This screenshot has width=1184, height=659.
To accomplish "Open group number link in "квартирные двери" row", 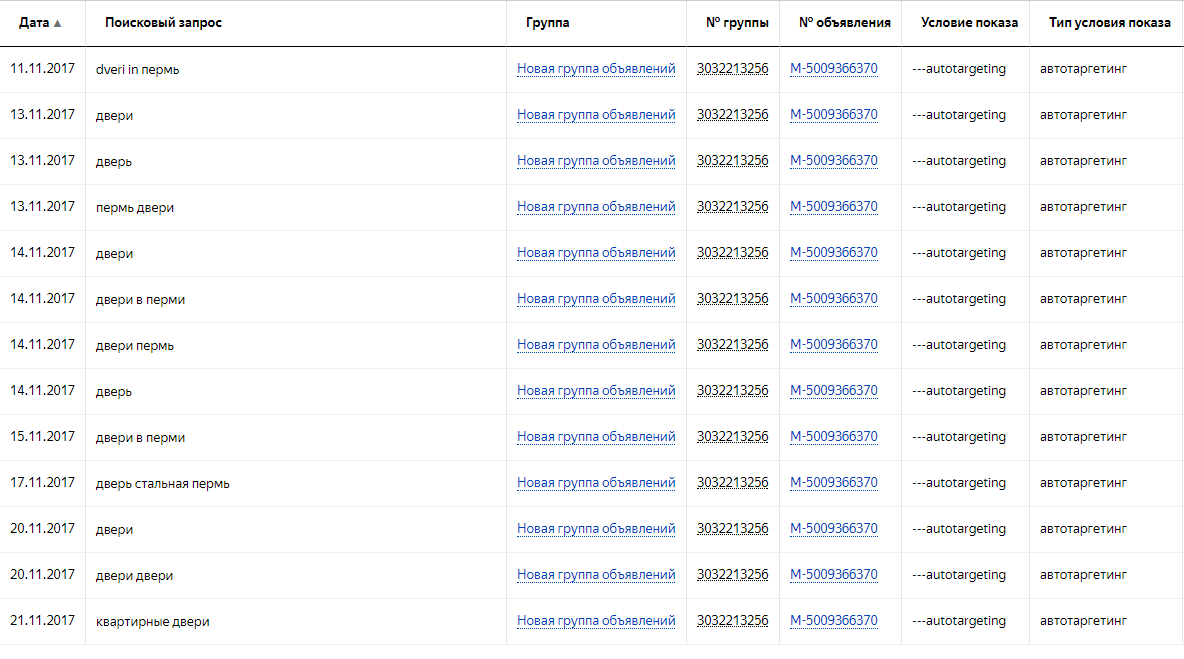I will 733,621.
